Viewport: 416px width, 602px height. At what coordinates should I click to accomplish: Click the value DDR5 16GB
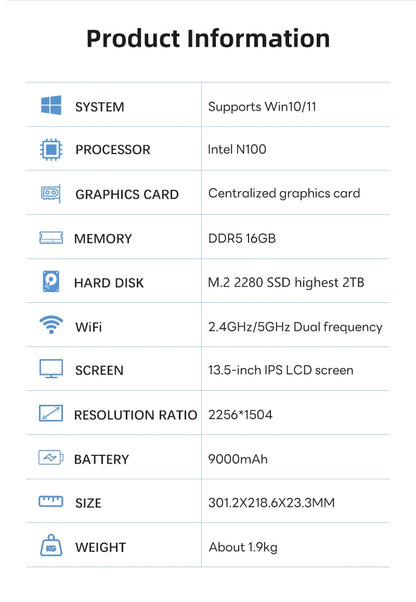(242, 238)
